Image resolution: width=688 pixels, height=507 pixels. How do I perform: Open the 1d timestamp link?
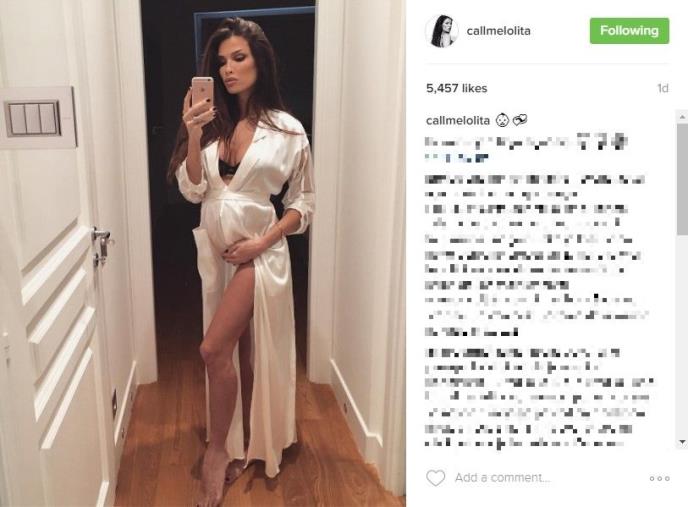pos(663,88)
